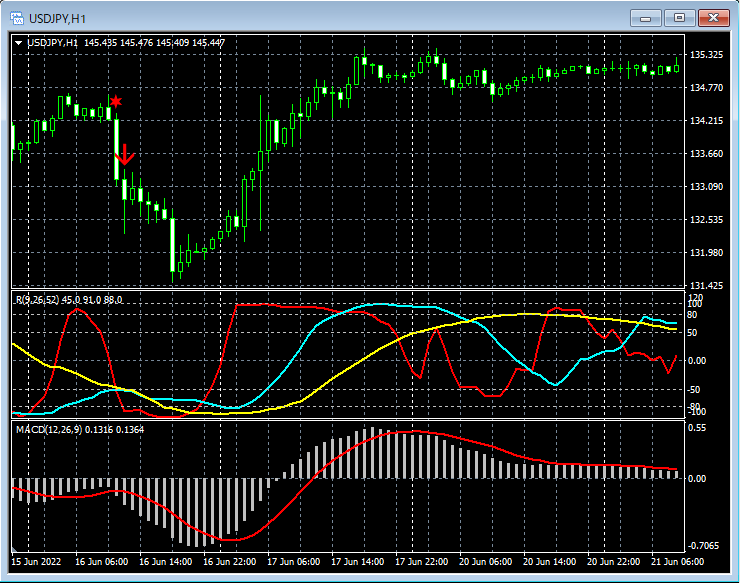This screenshot has height=583, width=741.
Task: Open the one-click trading triangle beside USDJPY,H1
Action: point(19,42)
